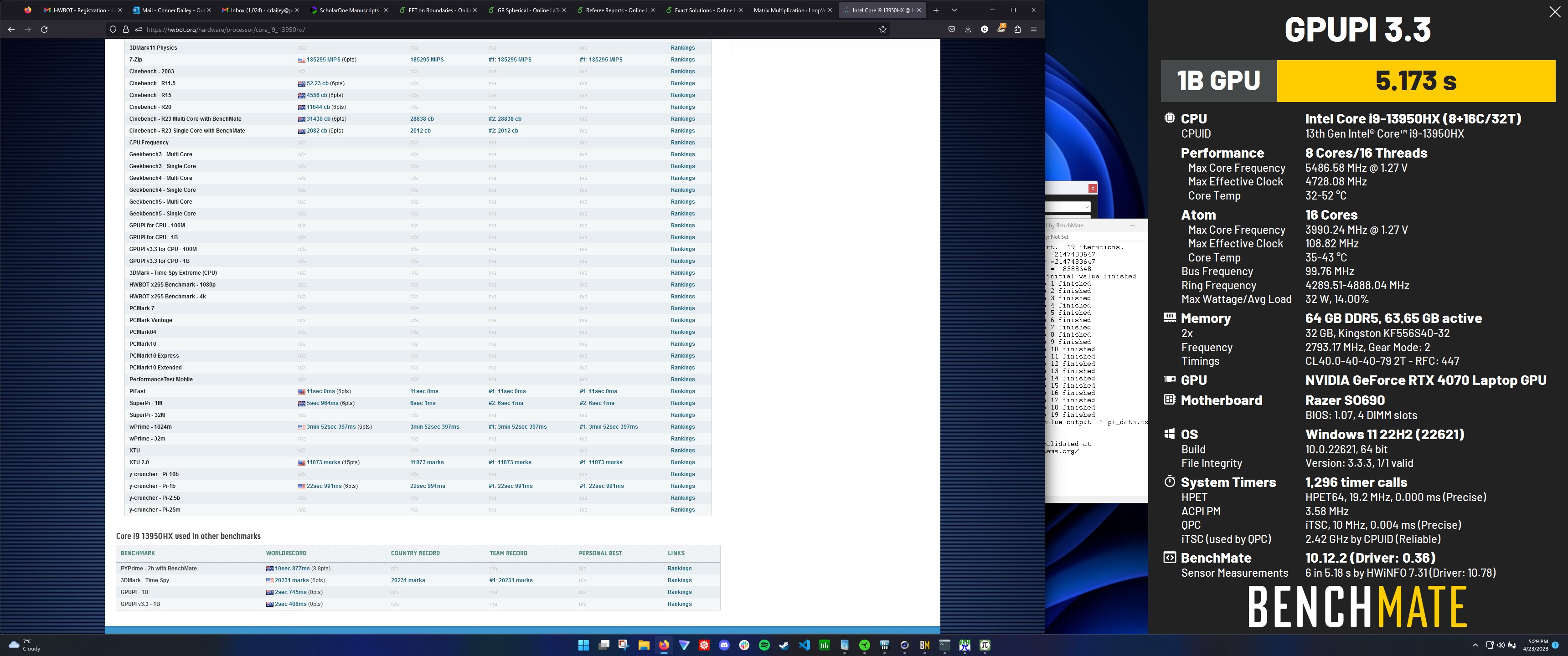Image resolution: width=1568 pixels, height=656 pixels.
Task: Go back using the Firefox back arrow
Action: click(11, 29)
